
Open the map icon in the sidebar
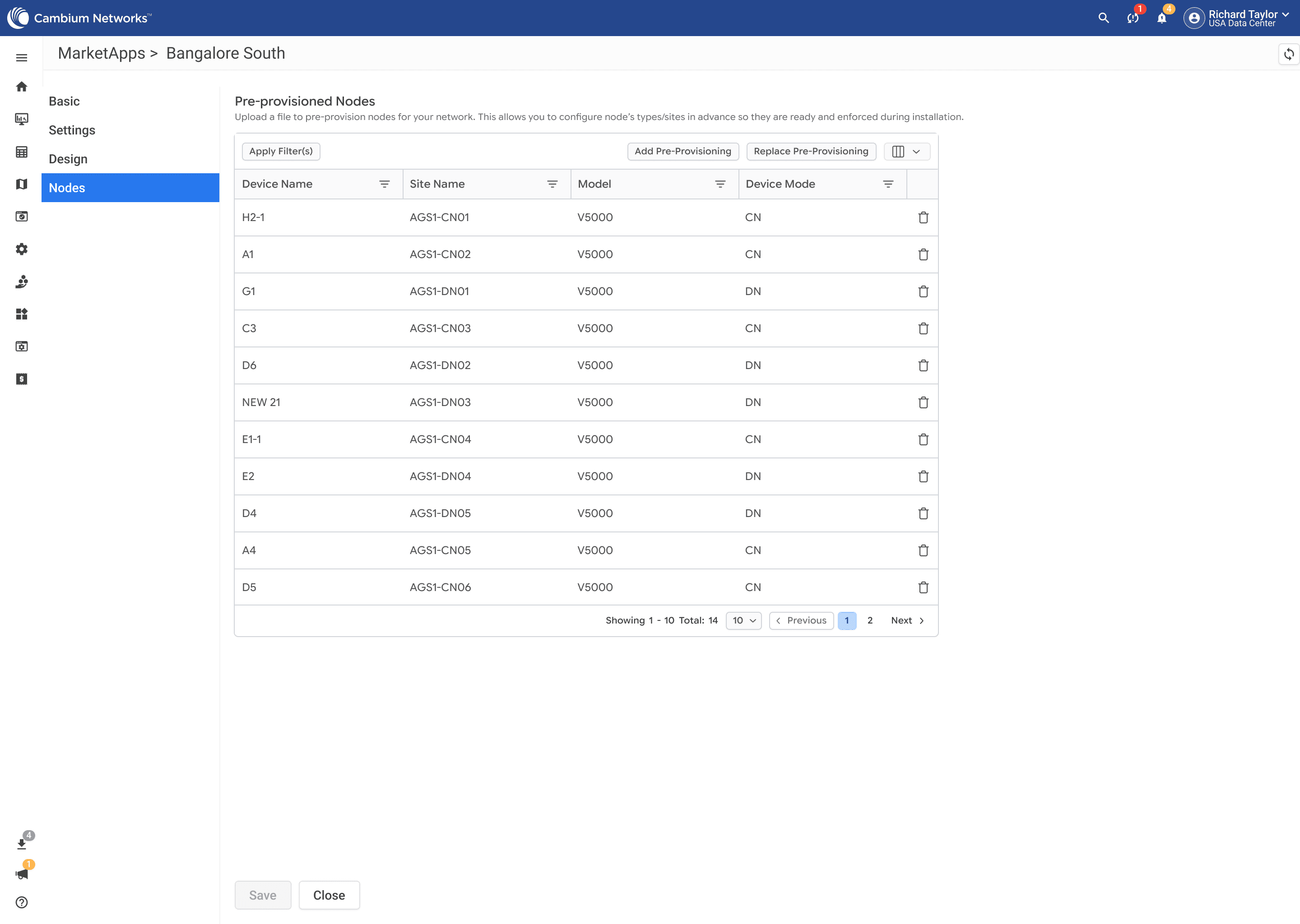[22, 184]
